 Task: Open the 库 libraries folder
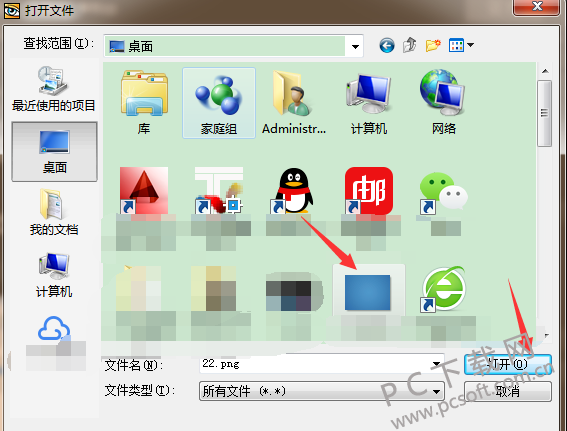[144, 103]
